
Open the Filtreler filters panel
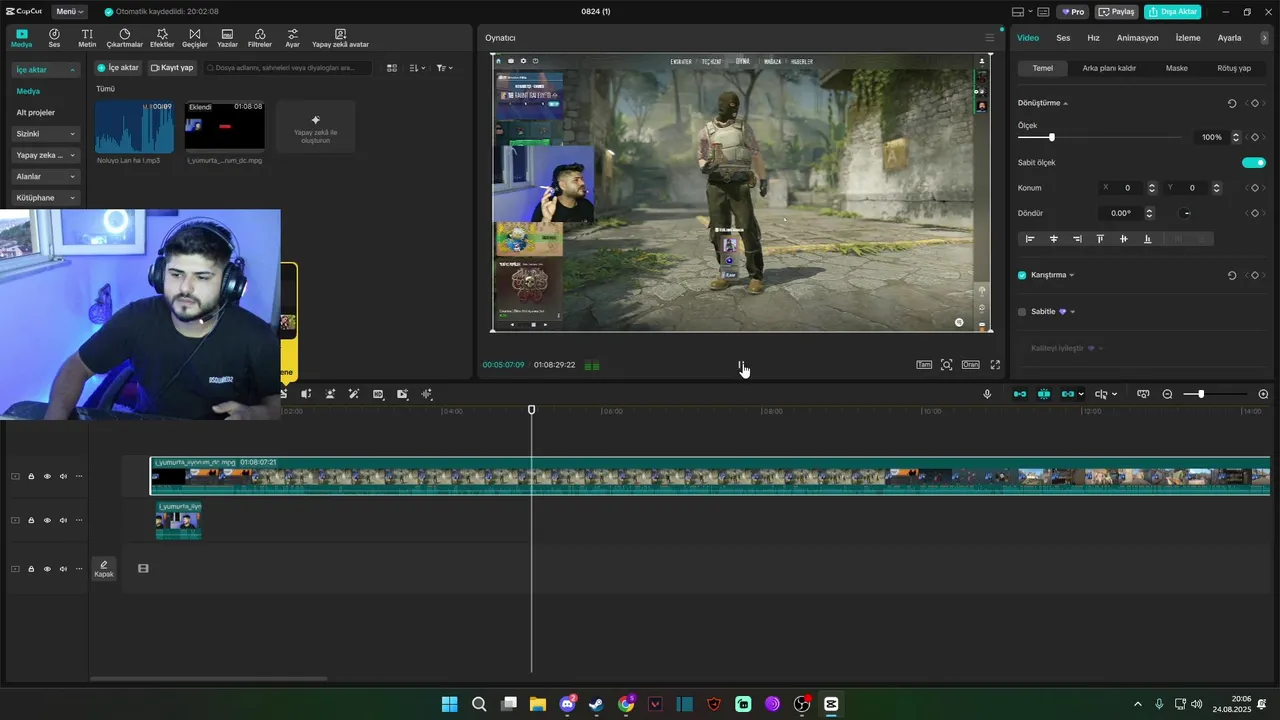click(x=260, y=38)
